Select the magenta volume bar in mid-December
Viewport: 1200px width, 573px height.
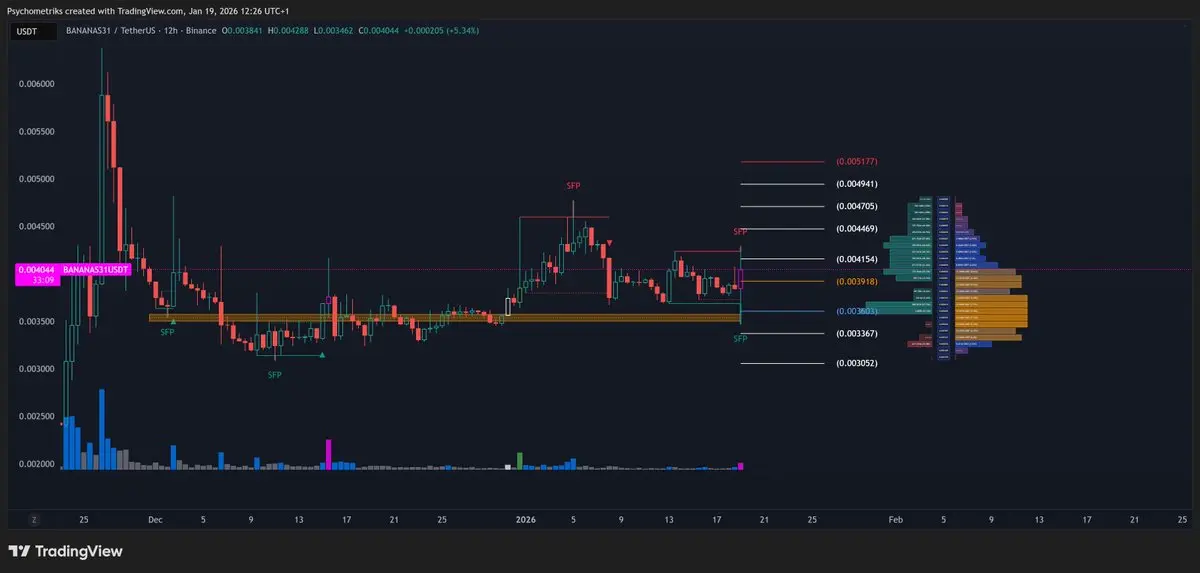pos(328,454)
